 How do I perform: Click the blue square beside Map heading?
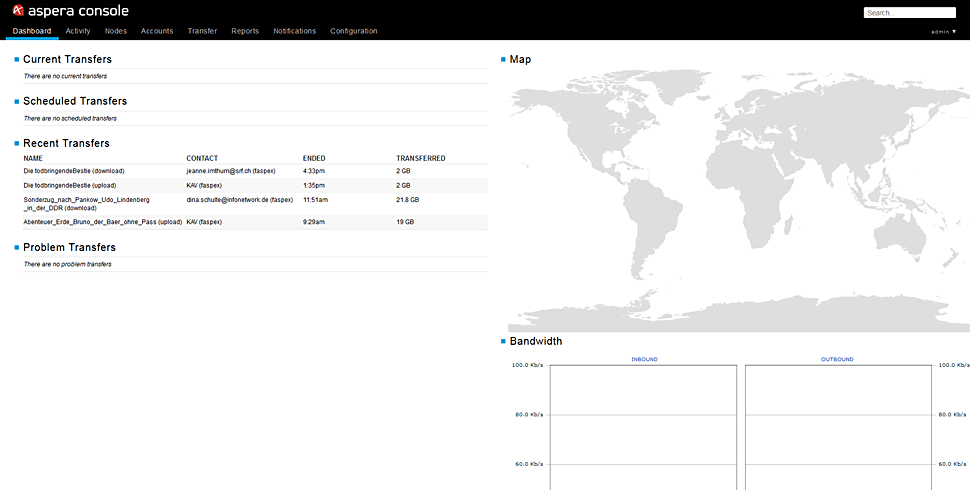[503, 60]
